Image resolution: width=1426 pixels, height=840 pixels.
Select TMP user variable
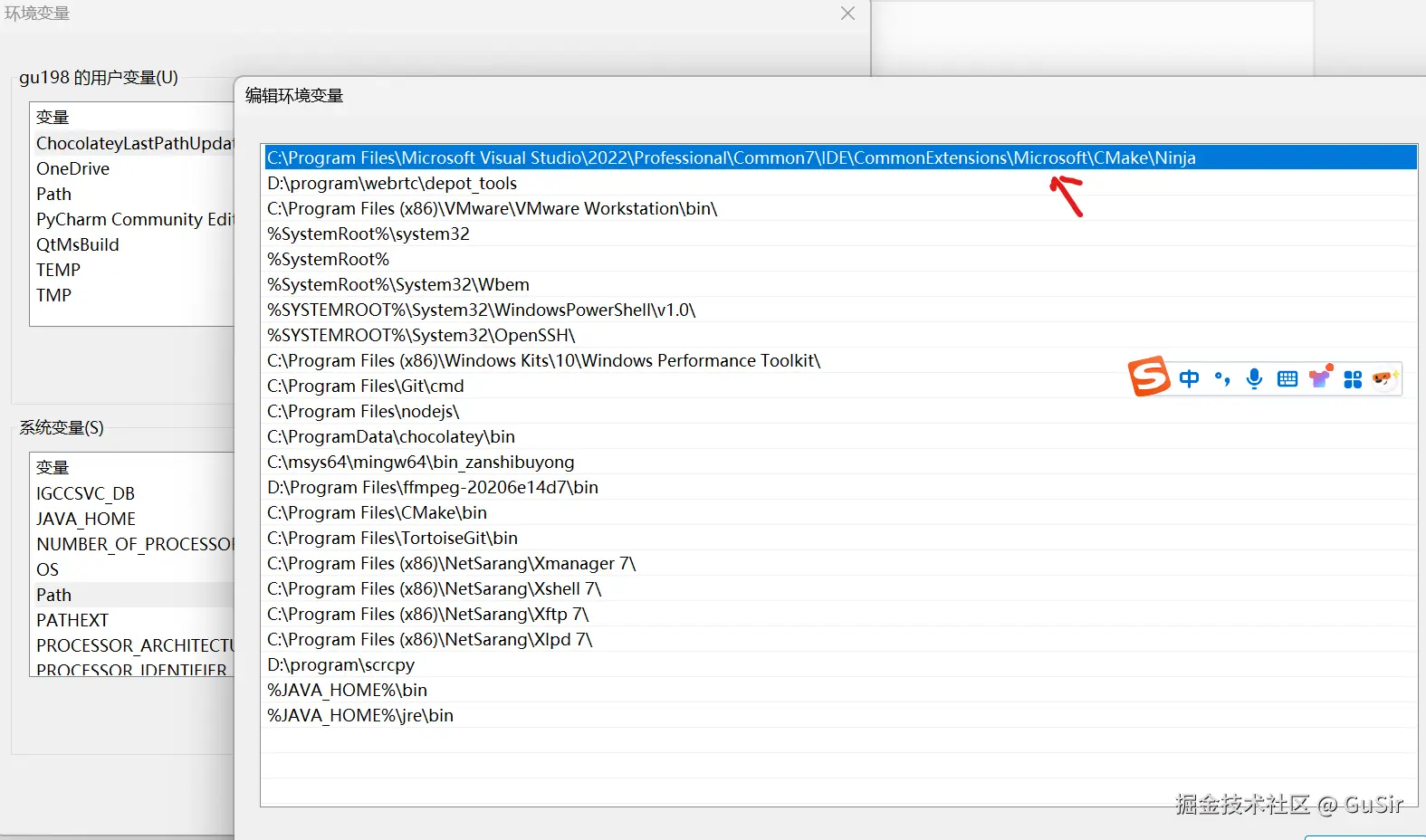coord(133,295)
